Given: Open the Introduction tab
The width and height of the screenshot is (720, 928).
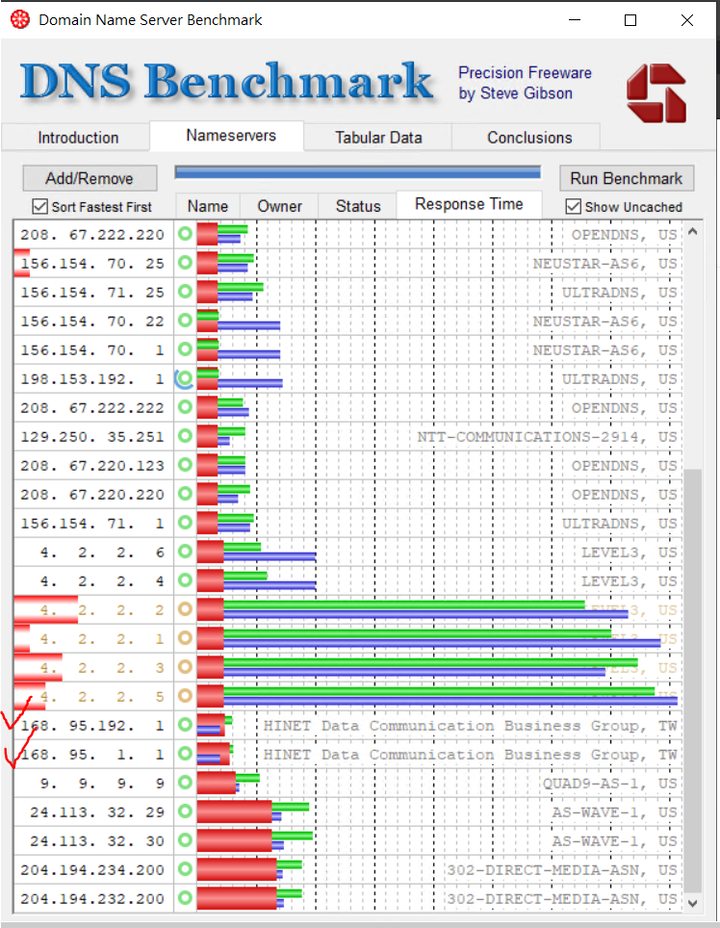Looking at the screenshot, I should tap(78, 137).
